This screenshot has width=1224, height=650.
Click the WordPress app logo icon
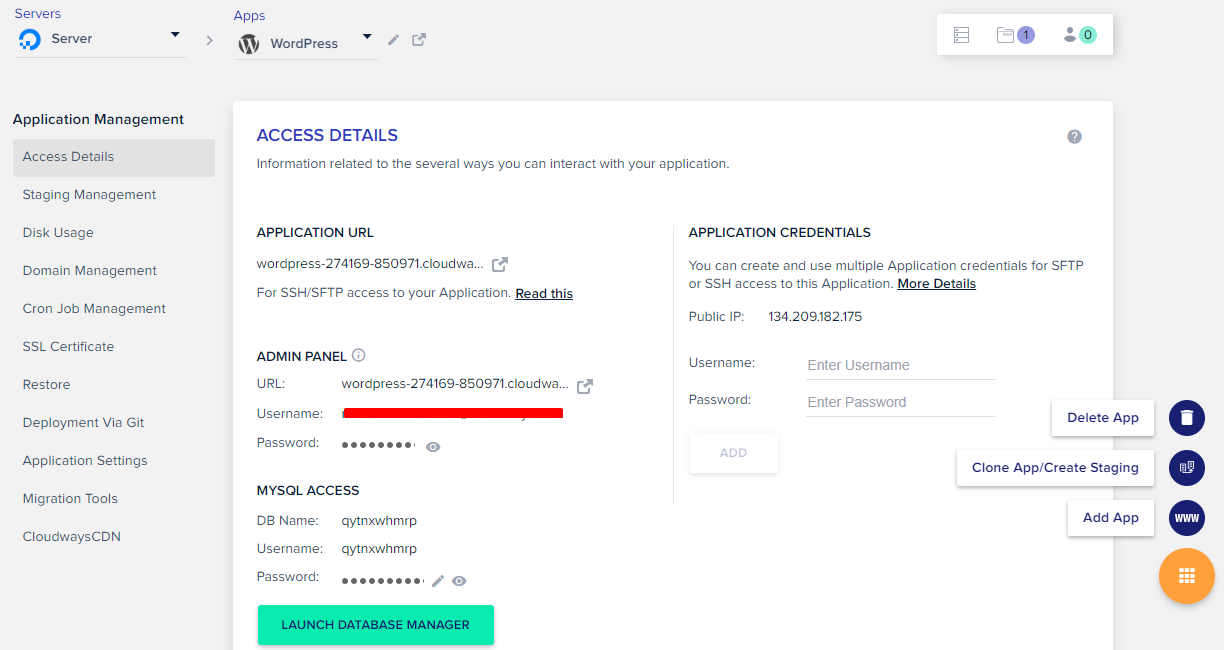point(250,44)
